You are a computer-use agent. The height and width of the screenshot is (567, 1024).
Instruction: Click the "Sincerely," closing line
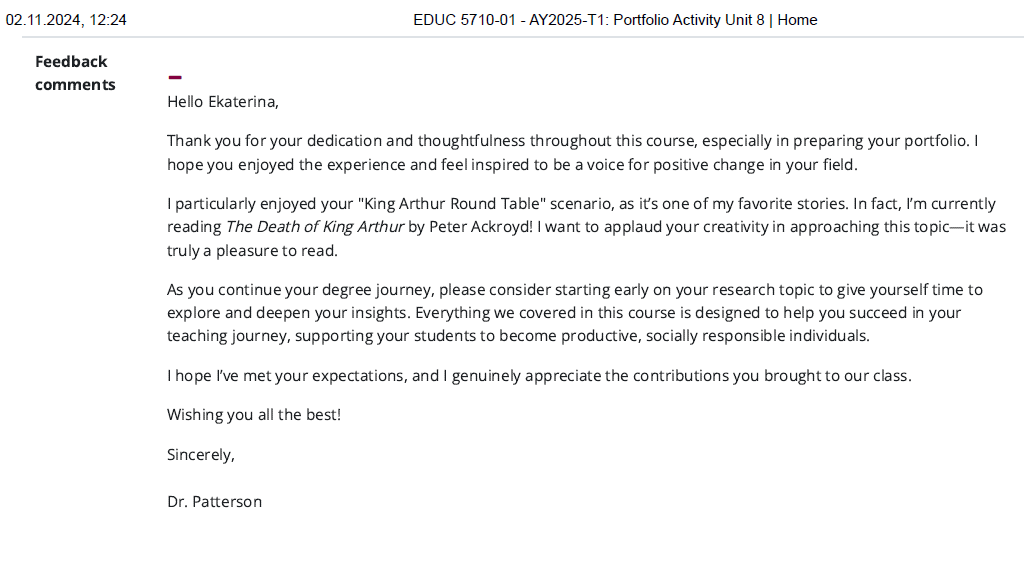[x=201, y=455]
